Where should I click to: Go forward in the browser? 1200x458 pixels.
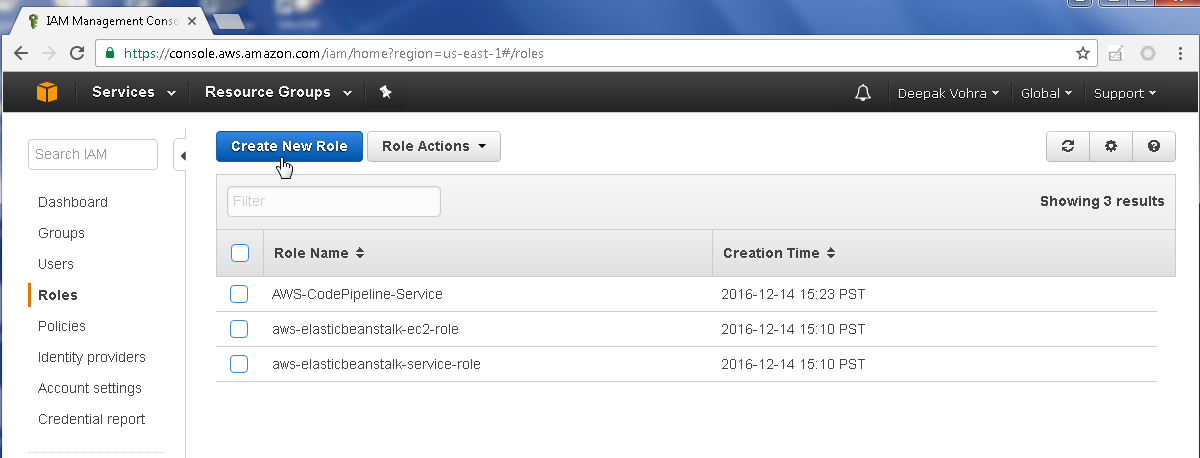pos(48,53)
